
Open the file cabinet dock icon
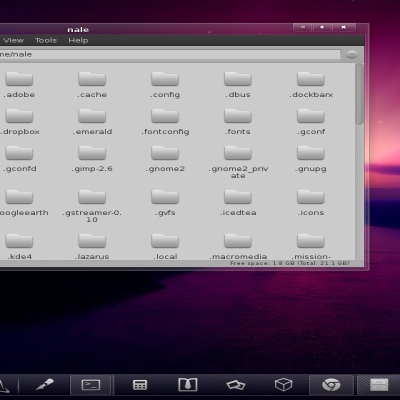[379, 385]
